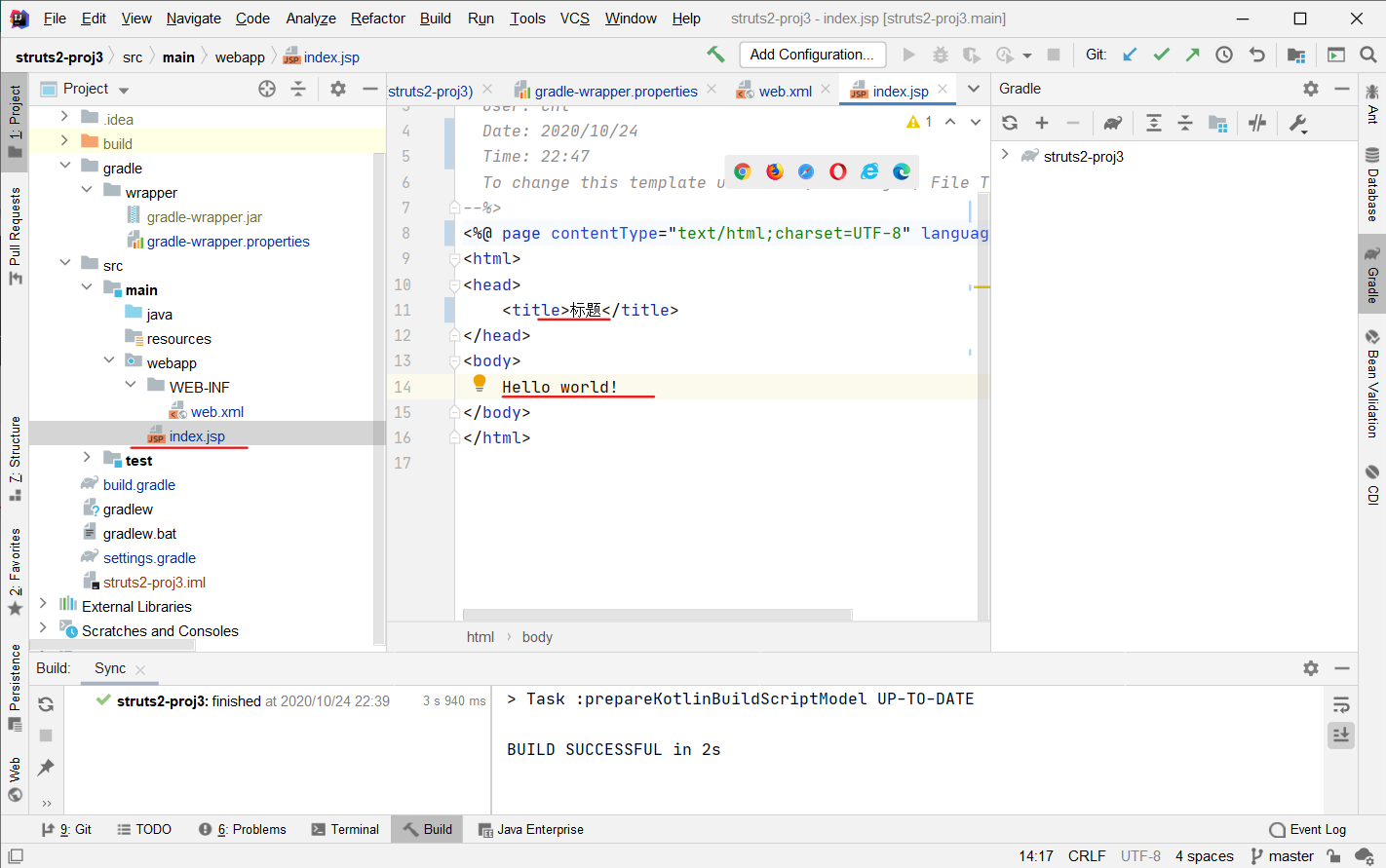Viewport: 1386px width, 868px height.
Task: Open page in Edge browser icon
Action: pos(902,171)
